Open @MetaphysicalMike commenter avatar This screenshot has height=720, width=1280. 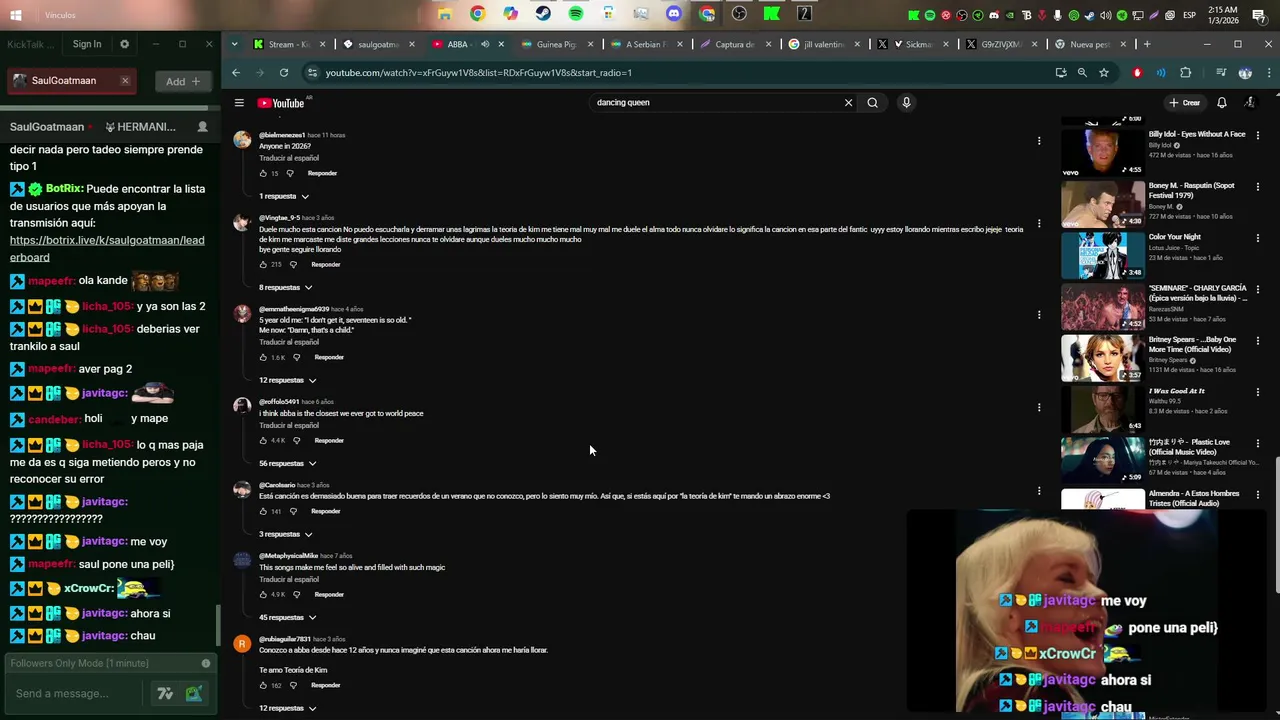[242, 560]
